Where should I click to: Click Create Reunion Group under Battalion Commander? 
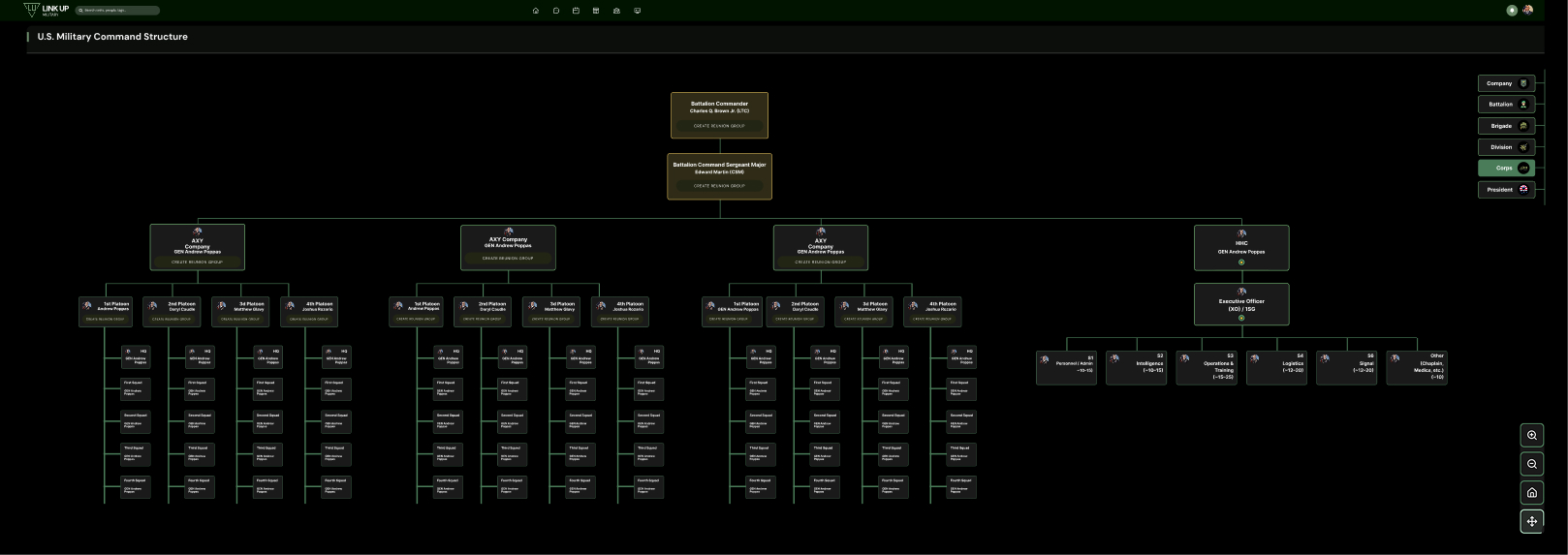719,126
